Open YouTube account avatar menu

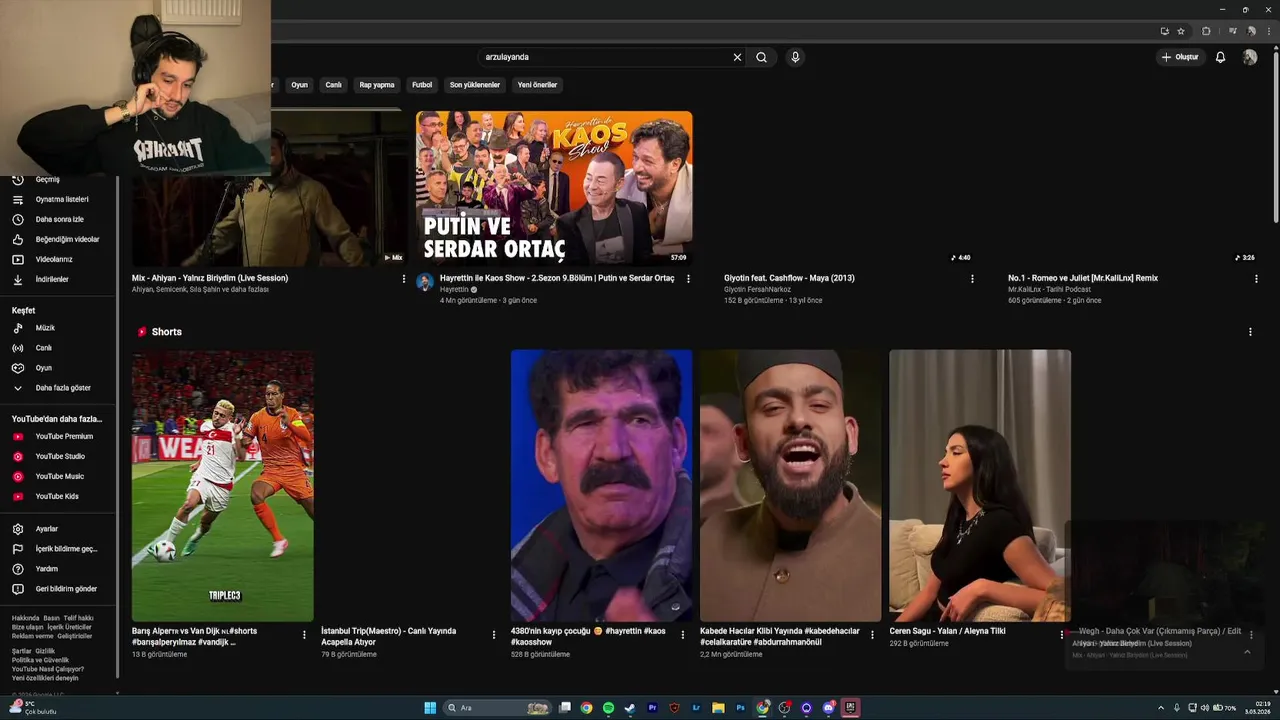1250,57
